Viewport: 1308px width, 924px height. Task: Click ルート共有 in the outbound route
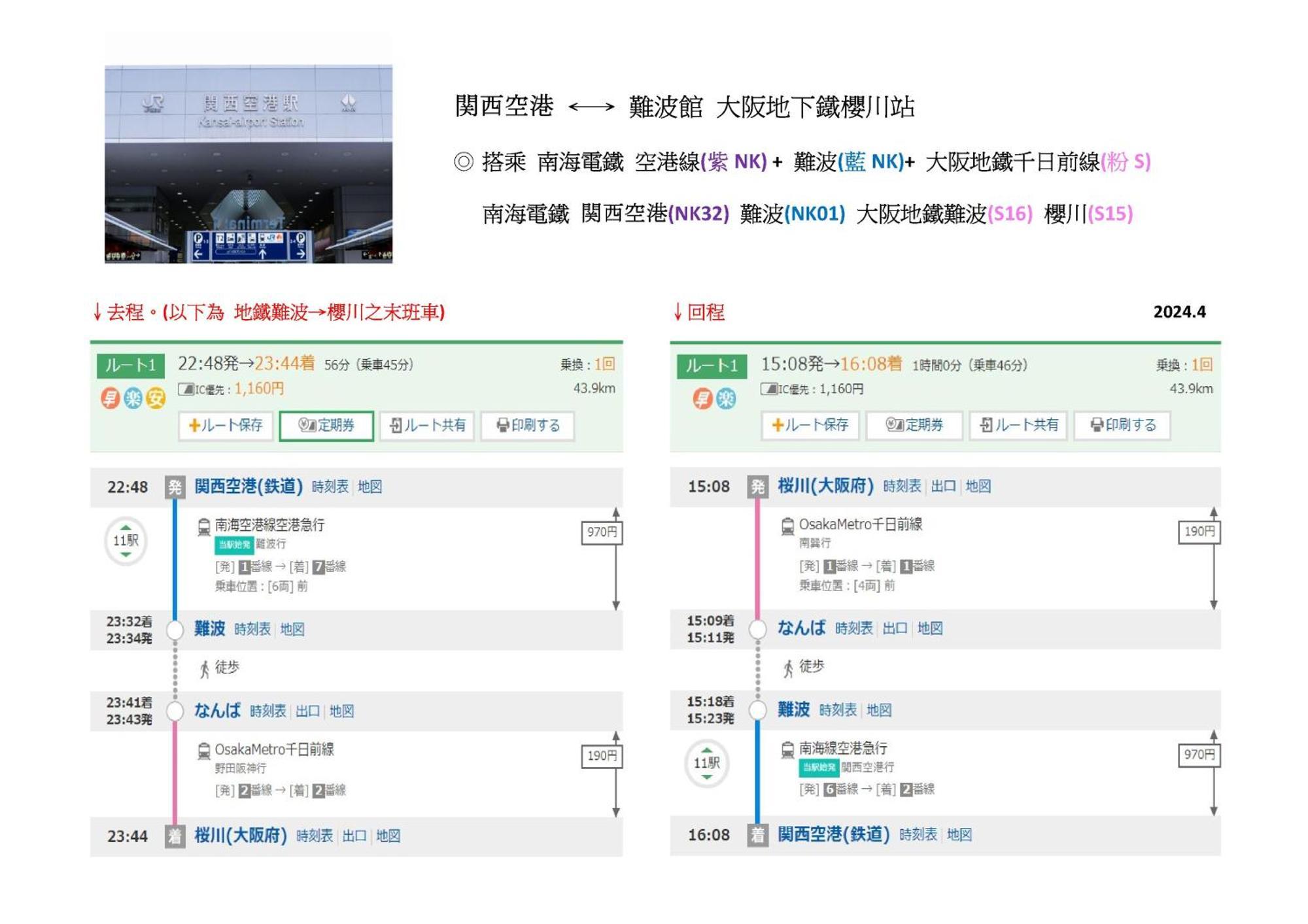427,426
